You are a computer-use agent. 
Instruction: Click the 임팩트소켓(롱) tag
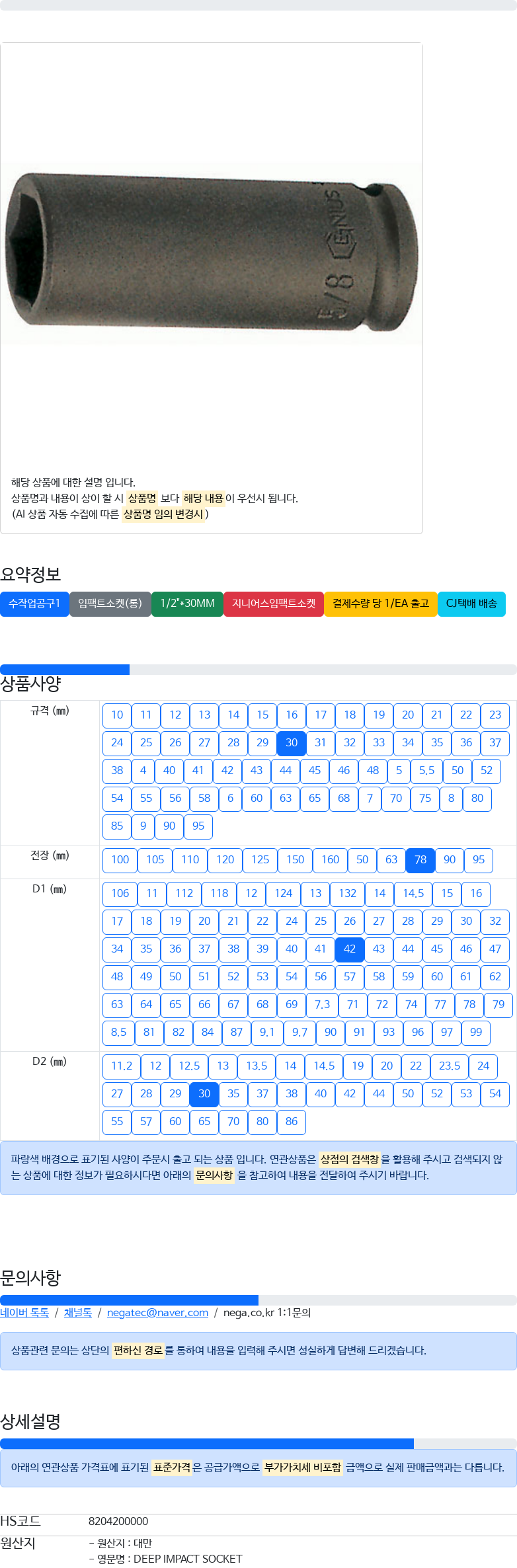click(110, 604)
